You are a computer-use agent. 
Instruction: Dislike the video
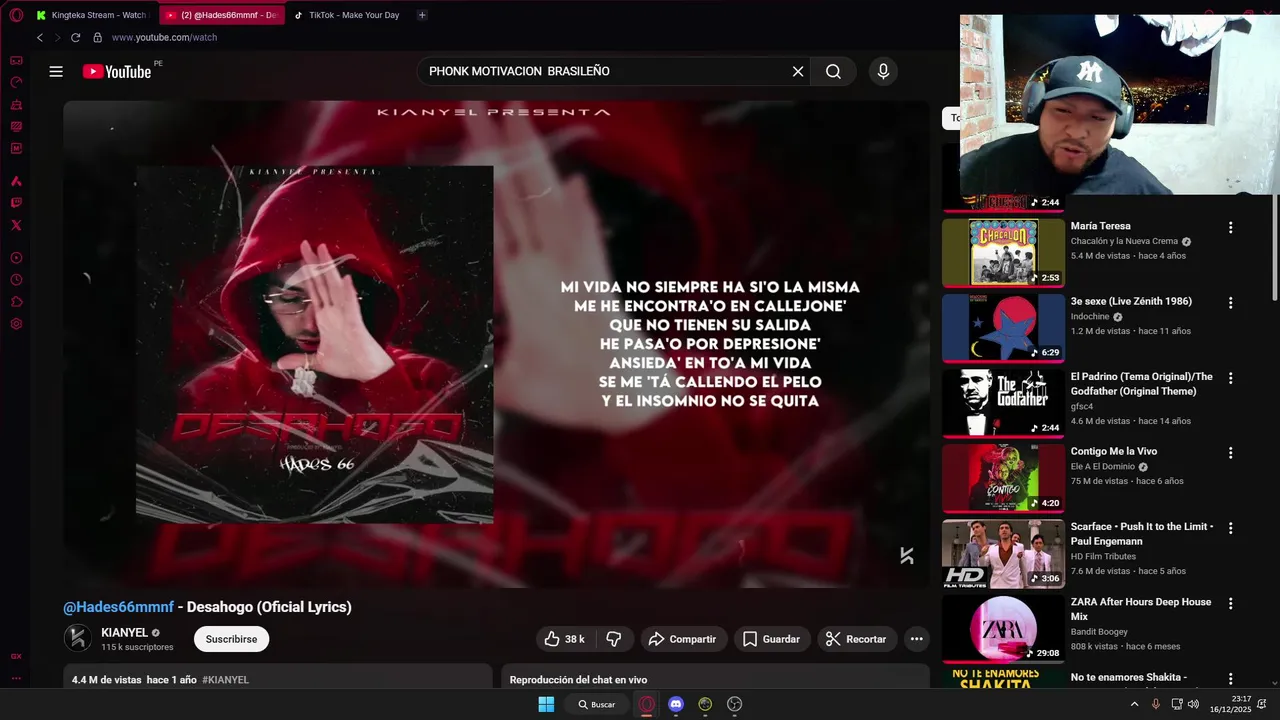pyautogui.click(x=614, y=639)
